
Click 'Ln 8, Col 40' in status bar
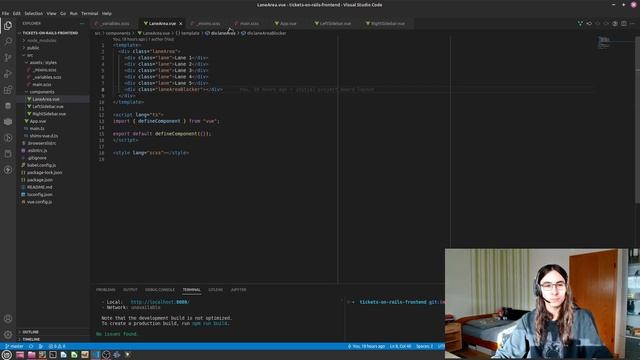400,346
